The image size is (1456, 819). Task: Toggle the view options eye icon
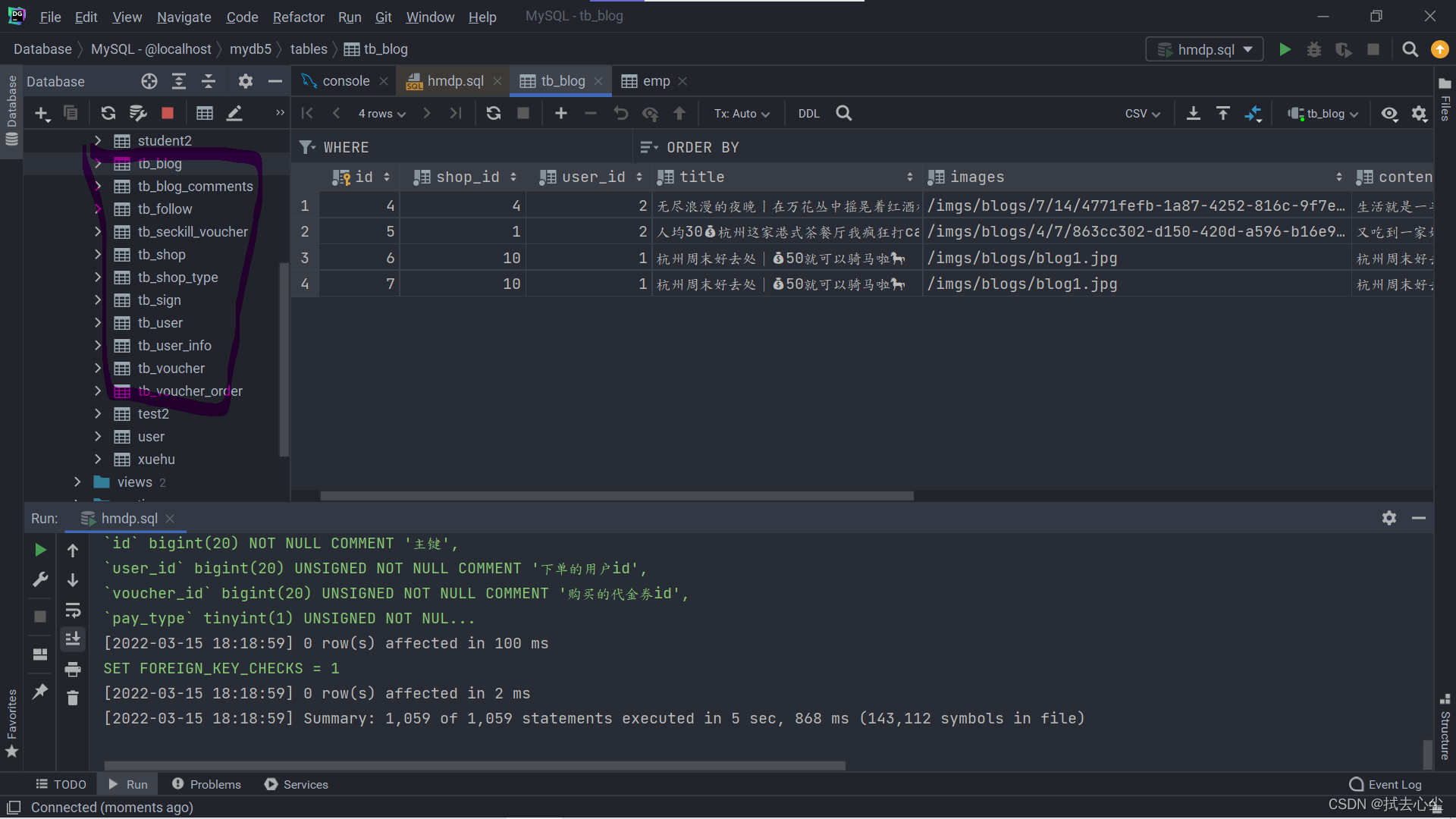coord(1389,113)
